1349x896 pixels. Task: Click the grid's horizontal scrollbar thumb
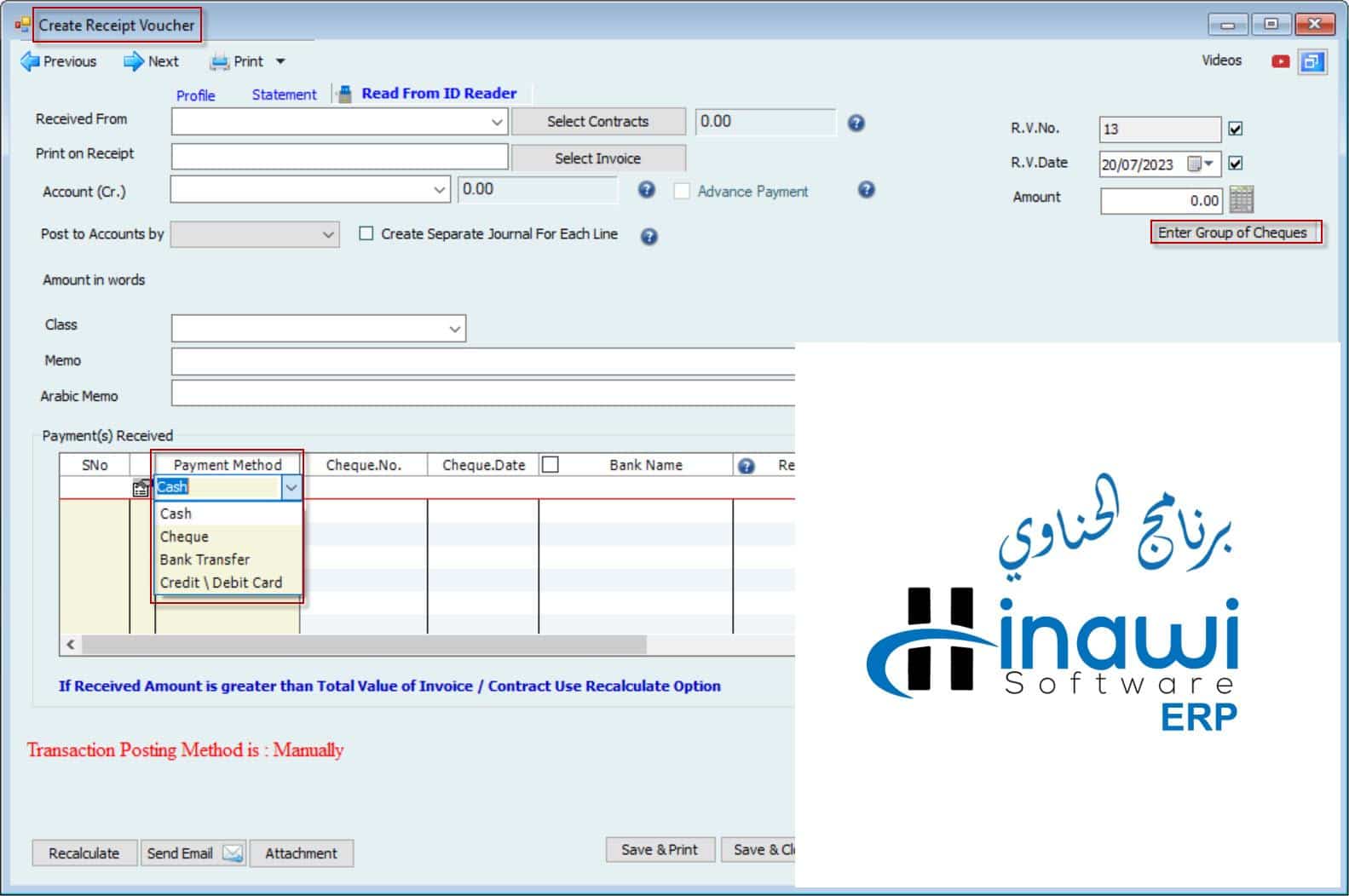pyautogui.click(x=364, y=645)
